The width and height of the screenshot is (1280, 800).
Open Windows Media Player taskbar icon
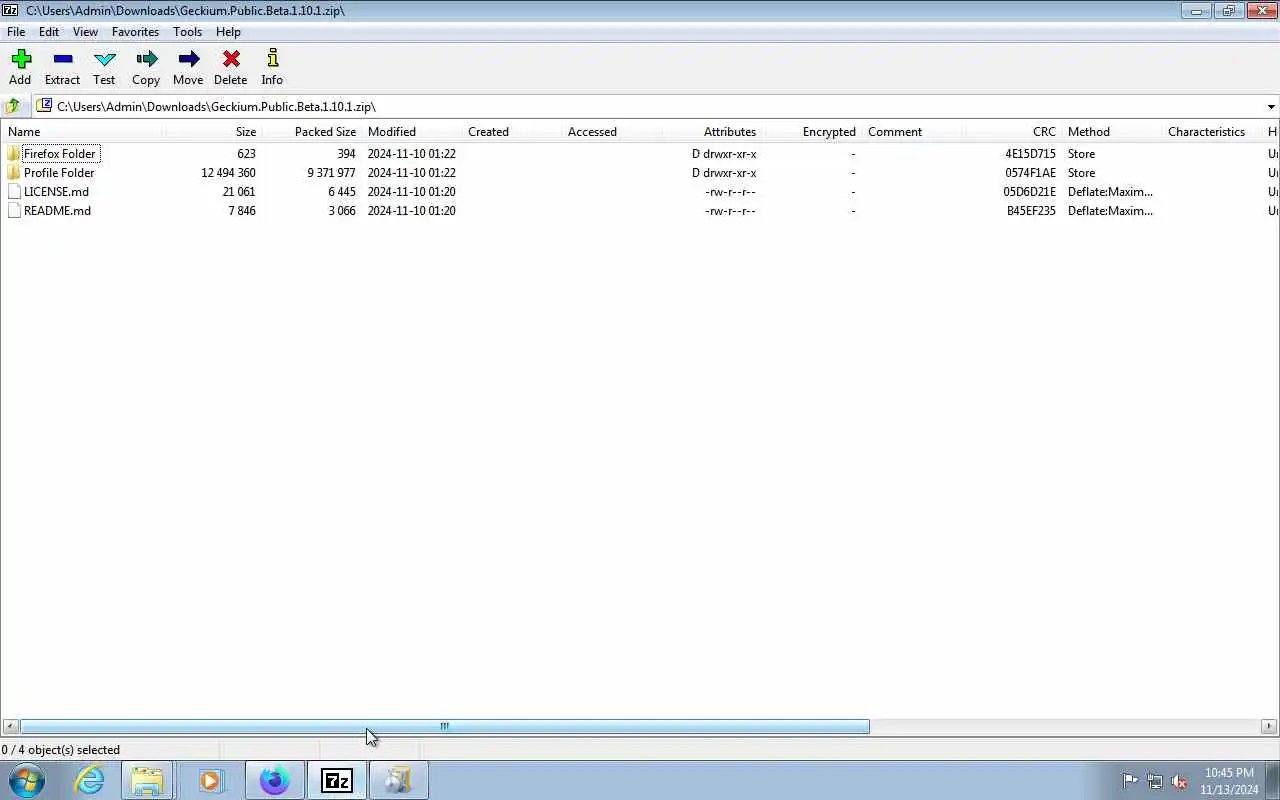[x=210, y=780]
